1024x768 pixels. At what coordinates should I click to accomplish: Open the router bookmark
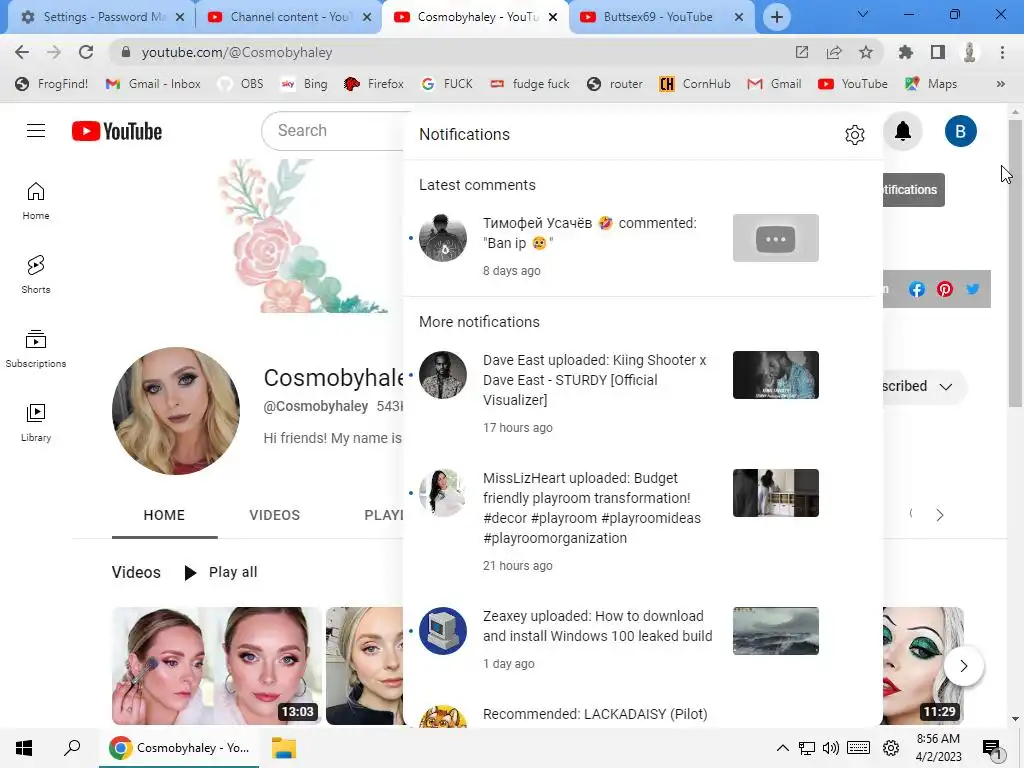615,84
